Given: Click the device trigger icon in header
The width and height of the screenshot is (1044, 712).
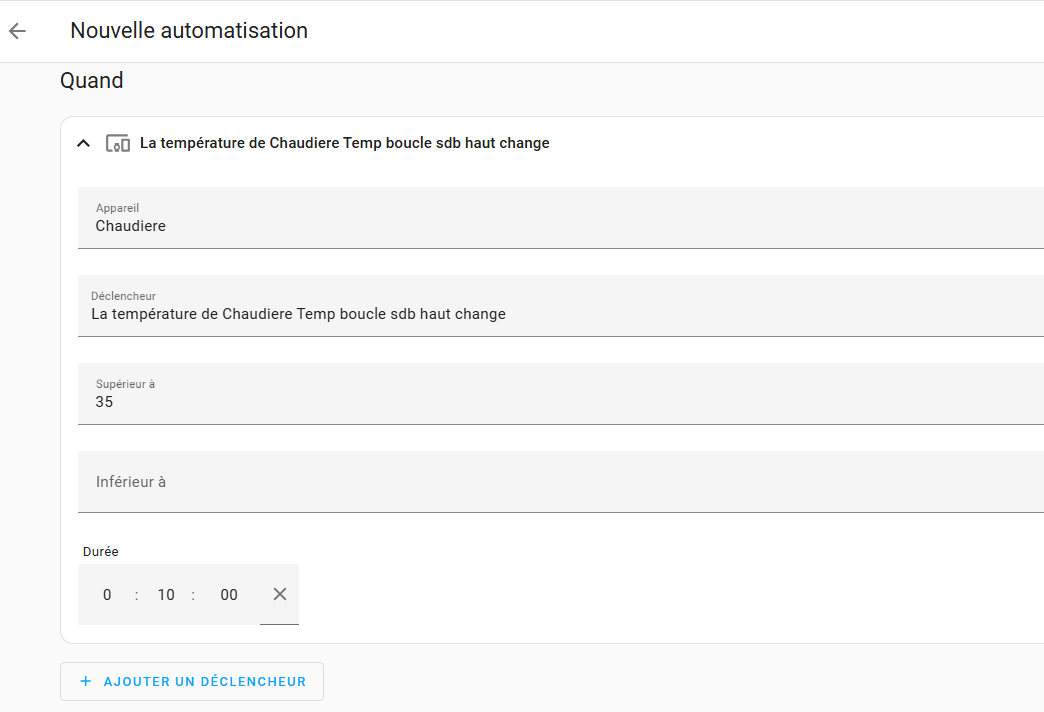Looking at the screenshot, I should tap(118, 143).
